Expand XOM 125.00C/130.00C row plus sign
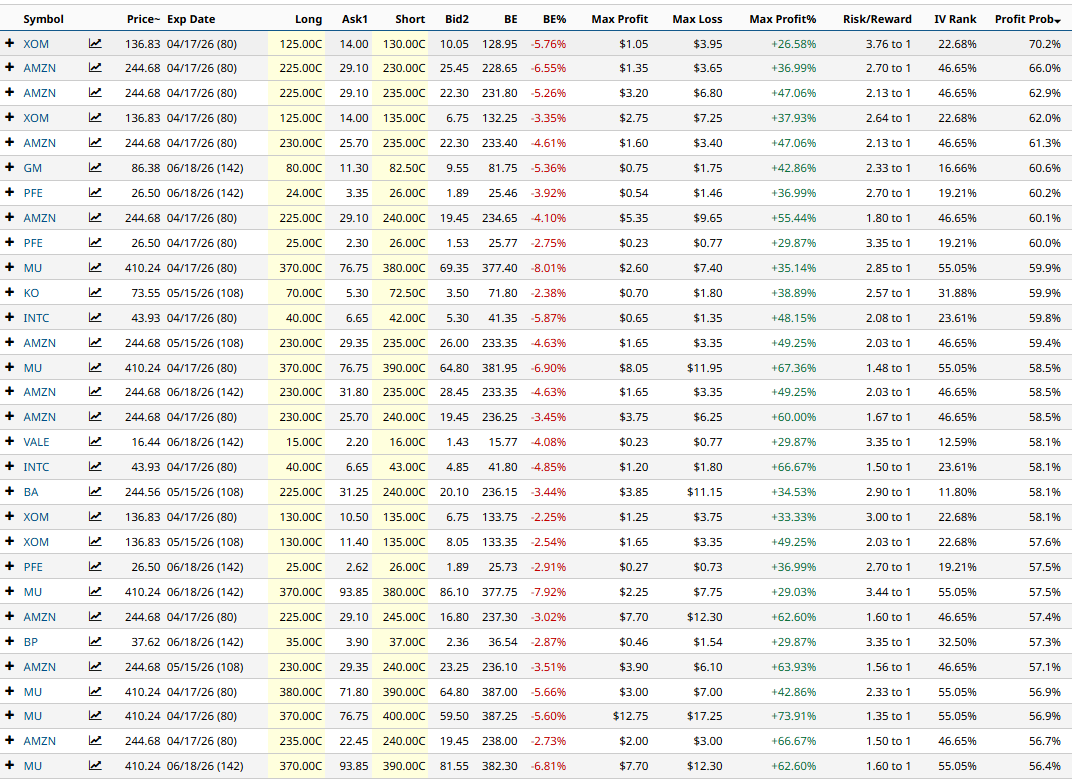The height and width of the screenshot is (779, 1072). pyautogui.click(x=10, y=43)
